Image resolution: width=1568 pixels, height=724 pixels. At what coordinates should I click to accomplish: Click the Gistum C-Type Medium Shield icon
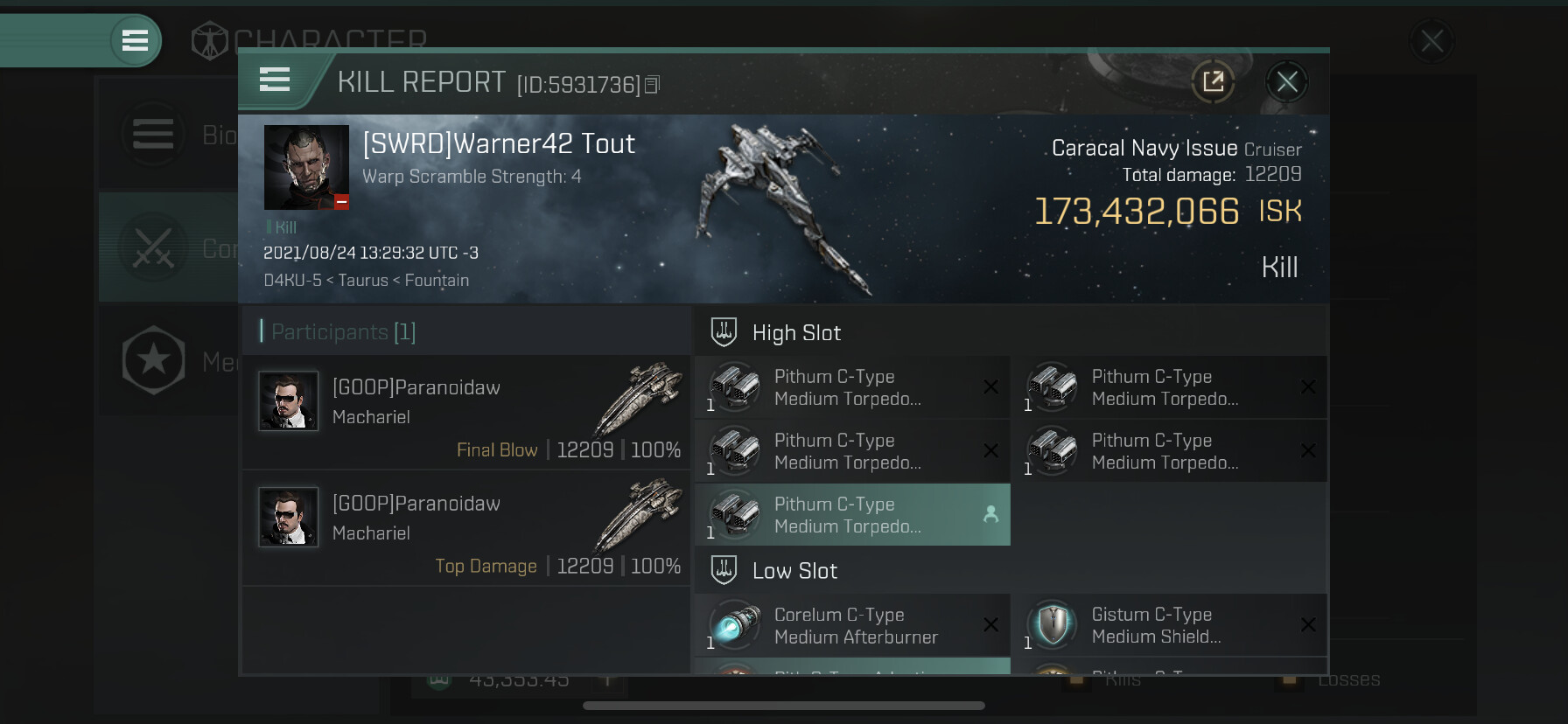(1052, 625)
